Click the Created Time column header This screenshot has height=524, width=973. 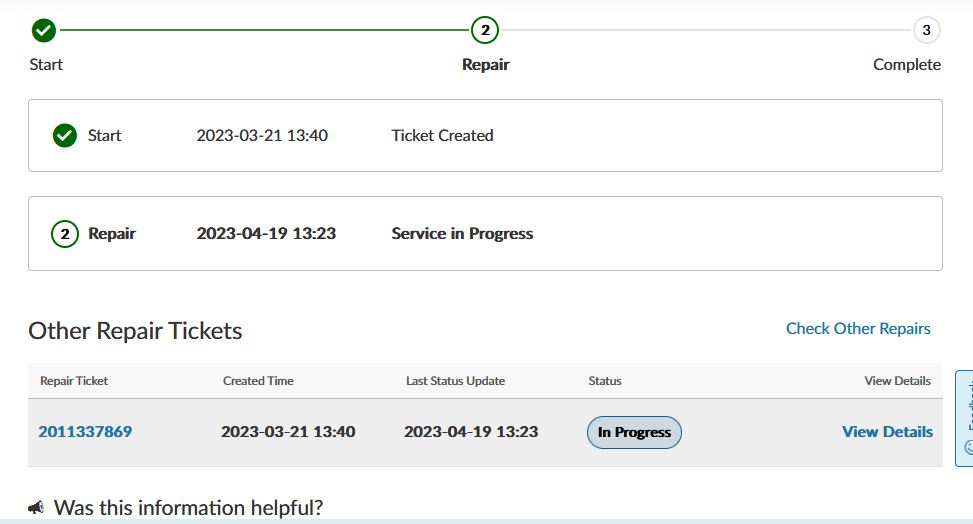coord(258,381)
